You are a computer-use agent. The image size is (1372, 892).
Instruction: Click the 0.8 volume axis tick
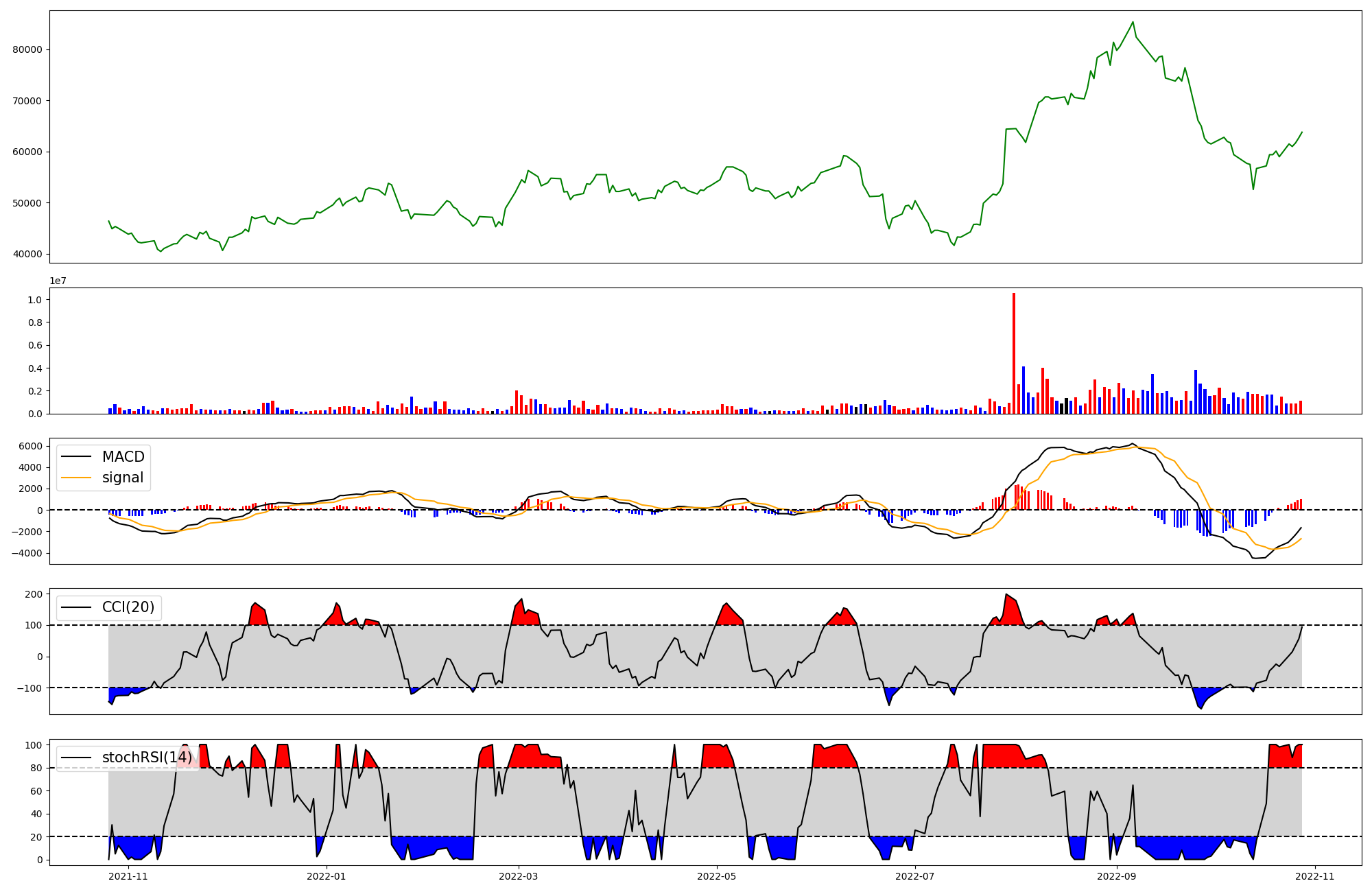tap(35, 322)
